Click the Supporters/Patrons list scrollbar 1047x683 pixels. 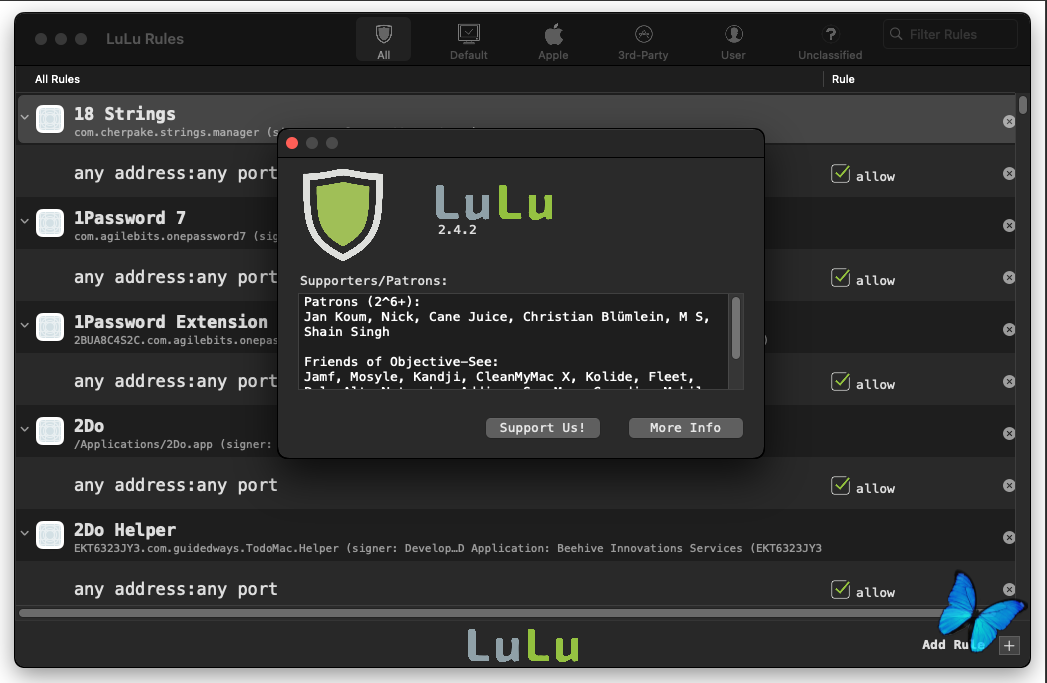tap(736, 328)
